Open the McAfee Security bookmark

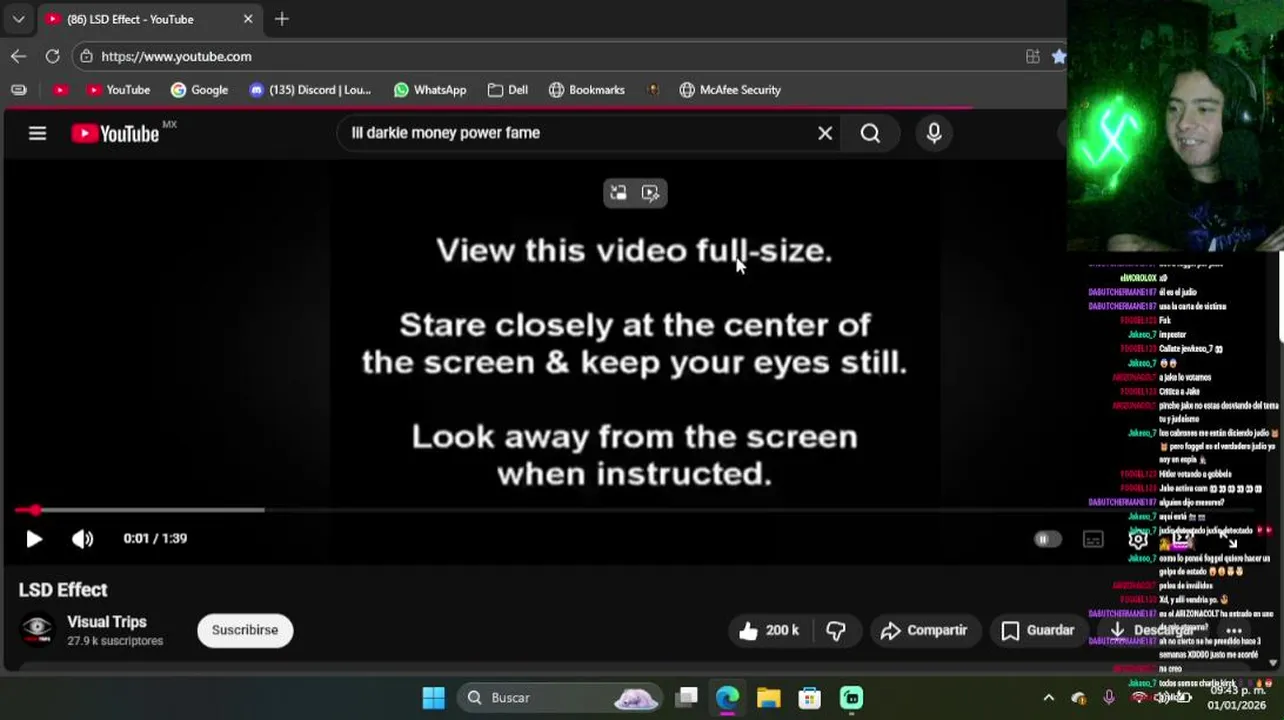[730, 90]
